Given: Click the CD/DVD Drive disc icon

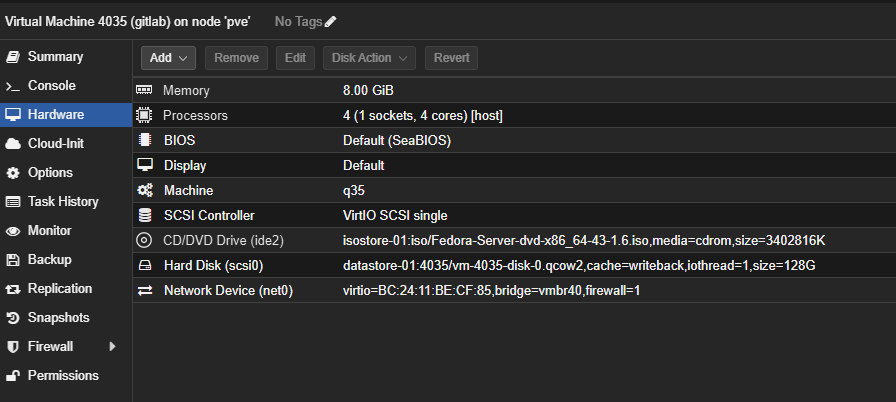Looking at the screenshot, I should (x=144, y=240).
